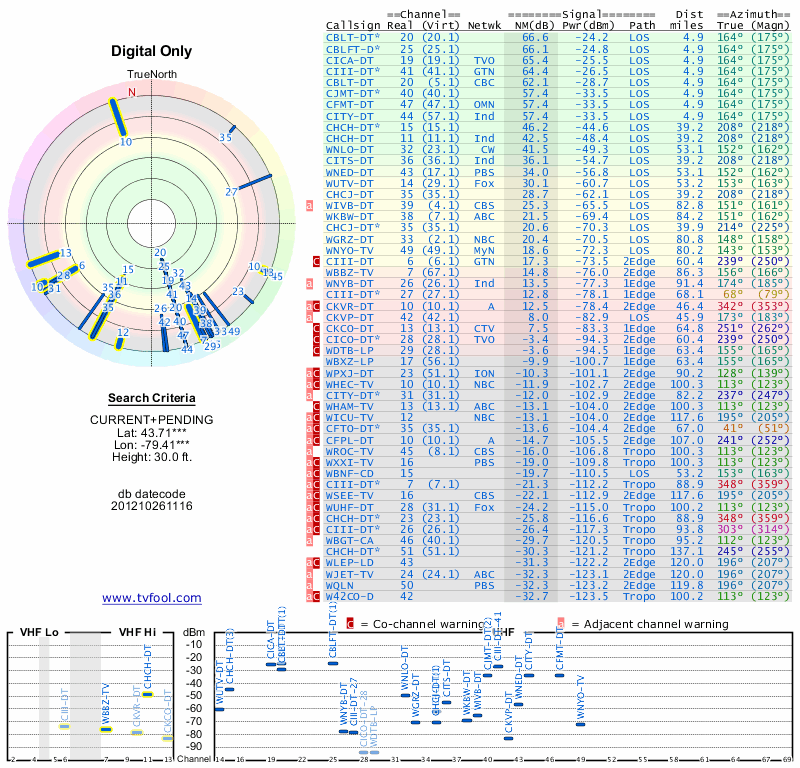Click the adjacent-channel warning icon beside WQLN
The width and height of the screenshot is (800, 768).
(x=309, y=585)
